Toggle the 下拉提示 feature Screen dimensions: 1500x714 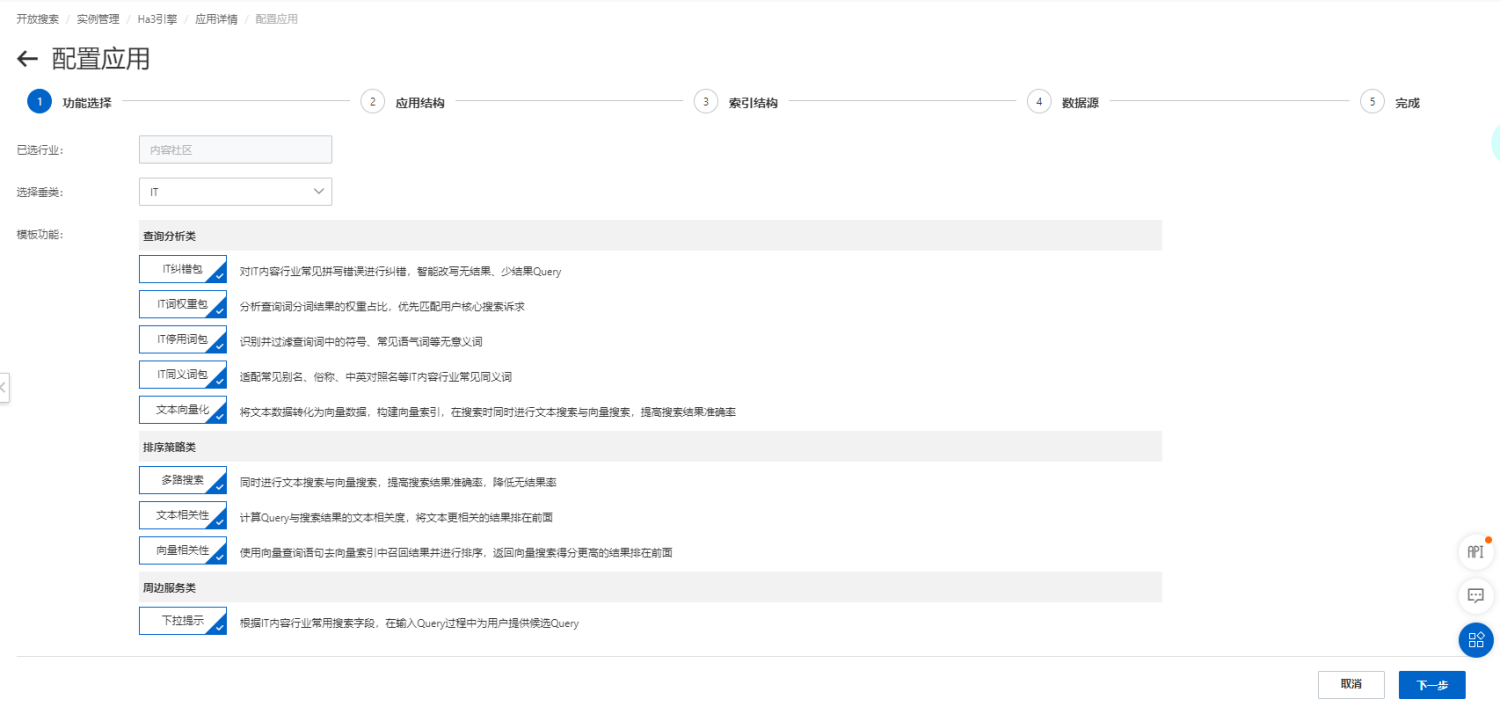[x=183, y=622]
